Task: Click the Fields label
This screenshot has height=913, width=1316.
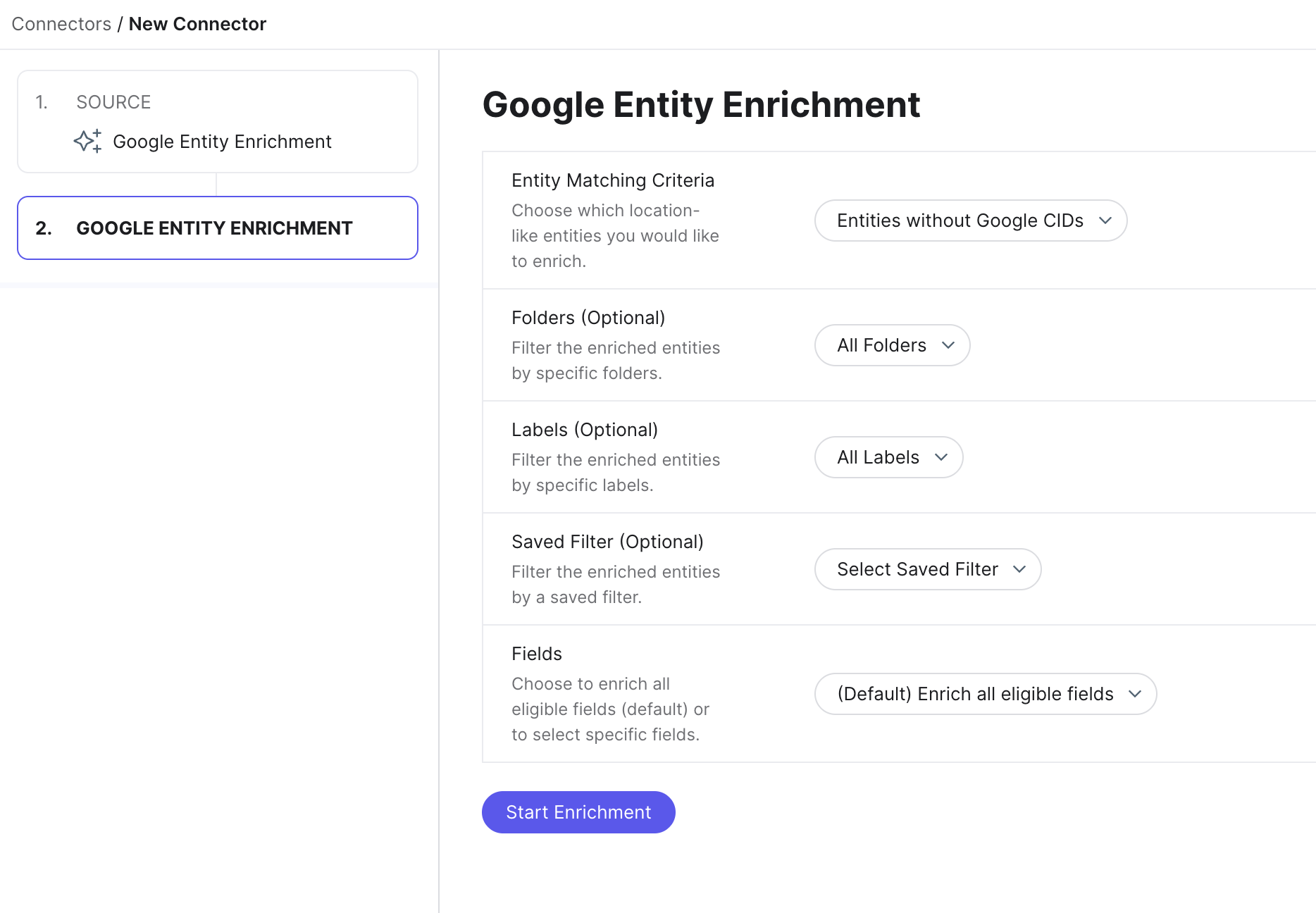Action: 537,654
